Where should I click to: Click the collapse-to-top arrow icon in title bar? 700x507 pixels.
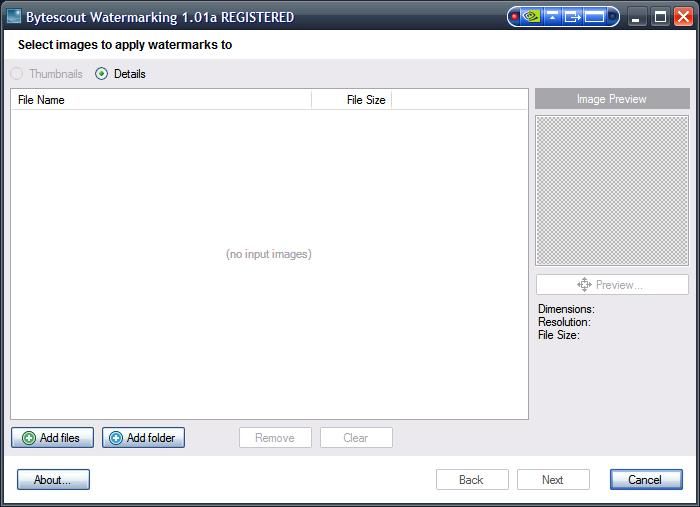click(x=552, y=17)
